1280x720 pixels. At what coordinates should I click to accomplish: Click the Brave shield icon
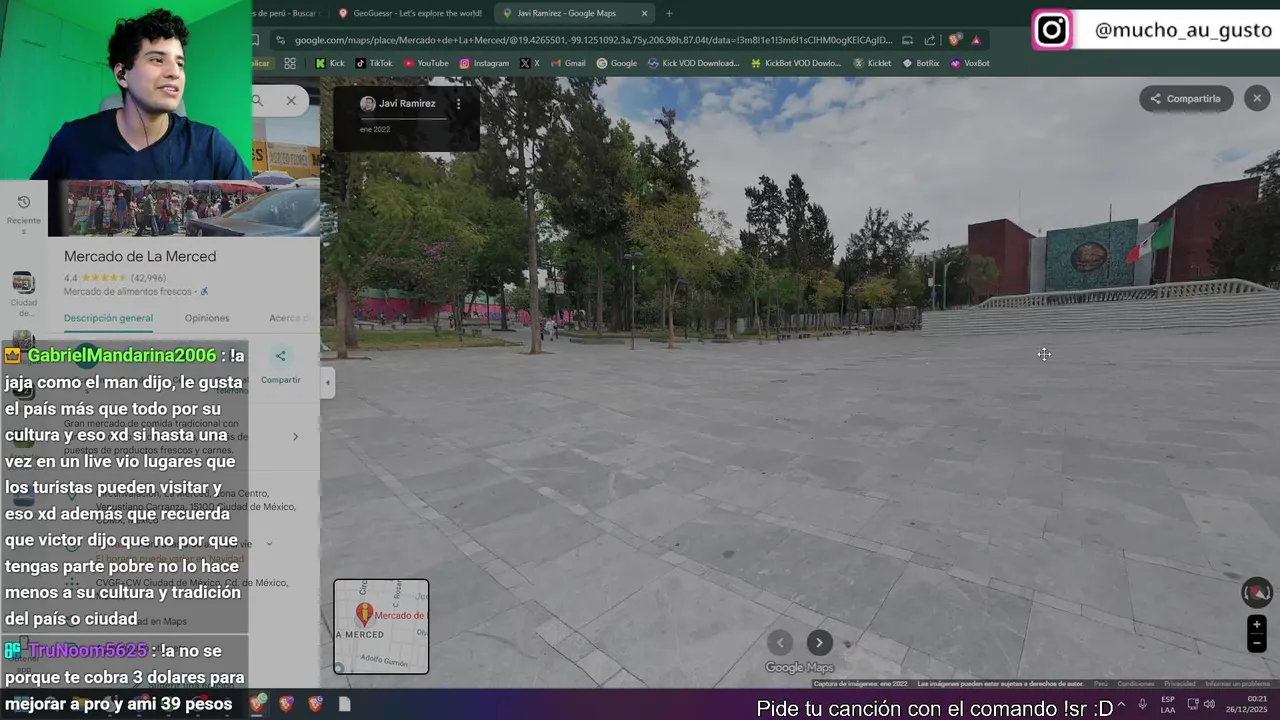[x=954, y=40]
